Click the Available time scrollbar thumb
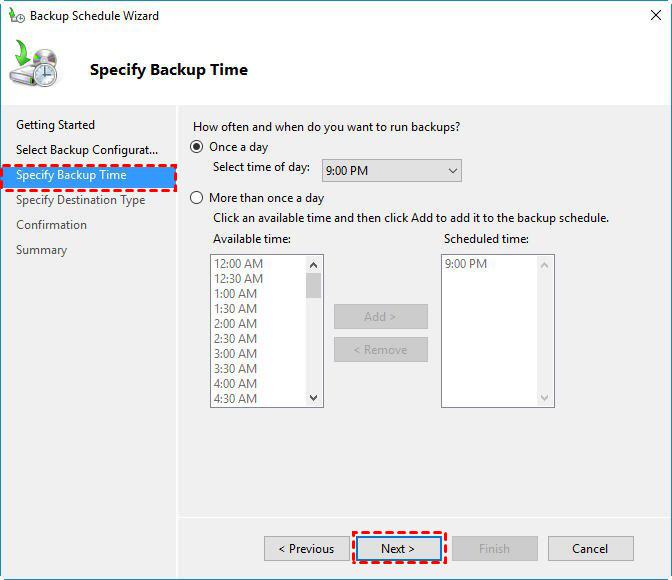Viewport: 672px width, 580px height. click(314, 285)
